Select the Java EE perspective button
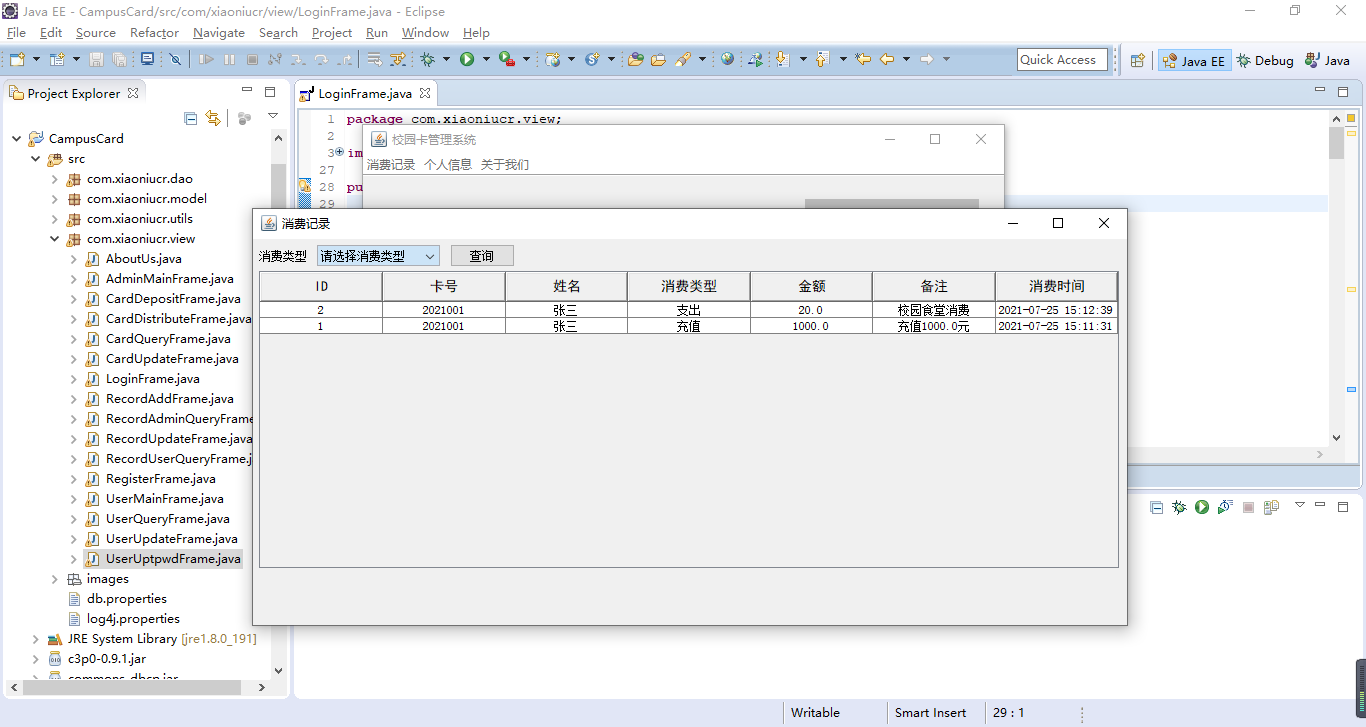The width and height of the screenshot is (1366, 727). (x=1194, y=60)
